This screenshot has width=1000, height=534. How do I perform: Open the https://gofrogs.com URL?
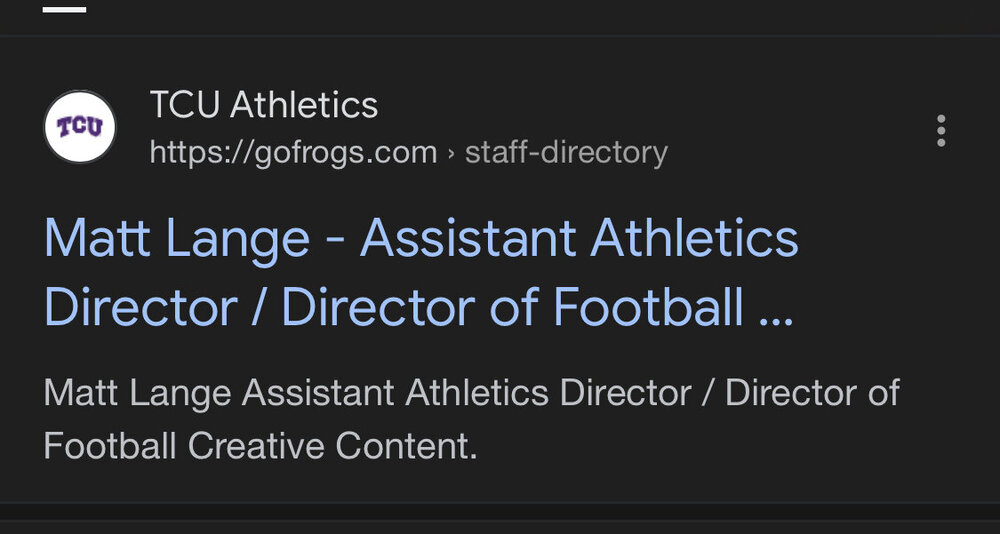293,153
